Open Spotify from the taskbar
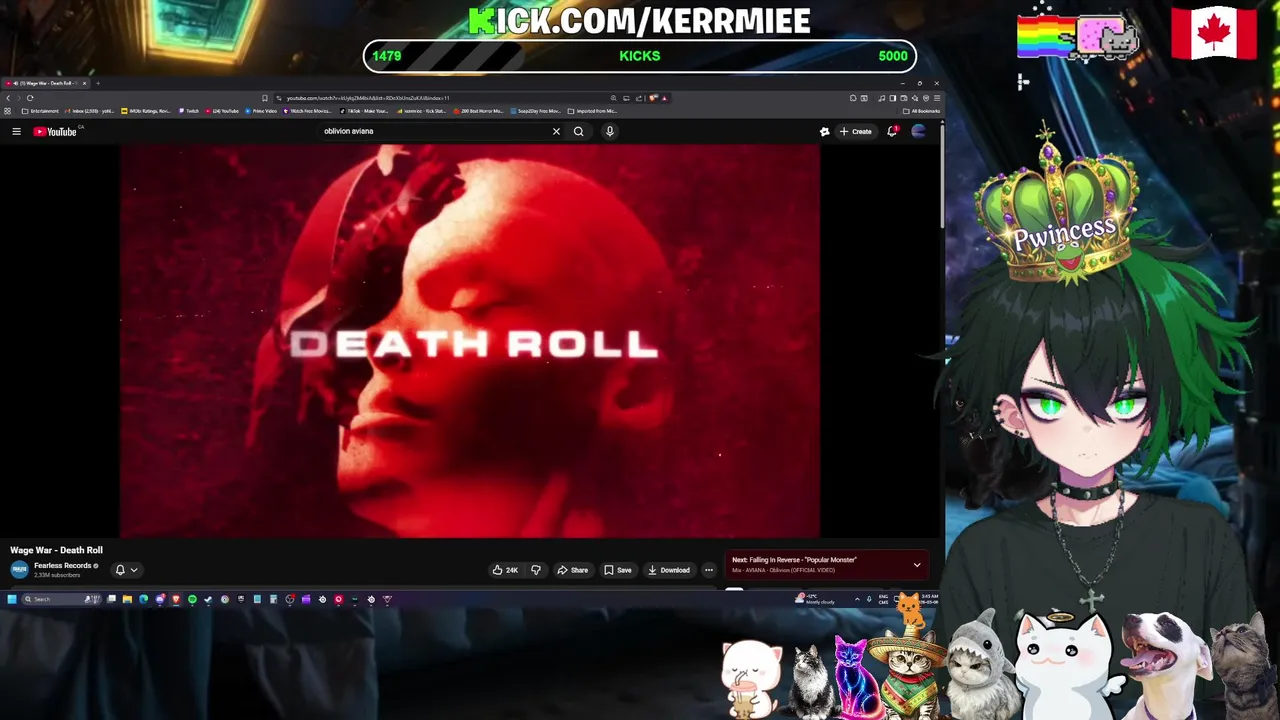1280x720 pixels. coord(192,599)
